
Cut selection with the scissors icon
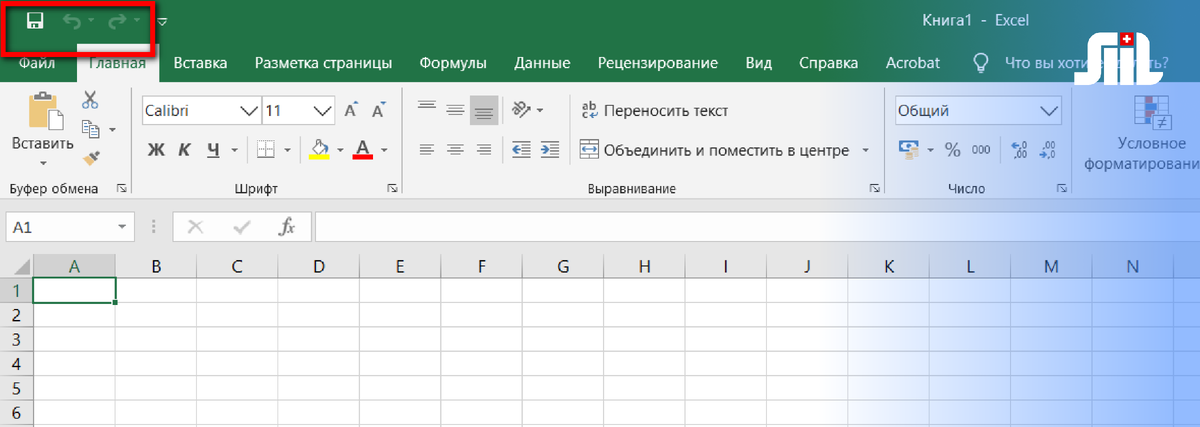point(90,99)
